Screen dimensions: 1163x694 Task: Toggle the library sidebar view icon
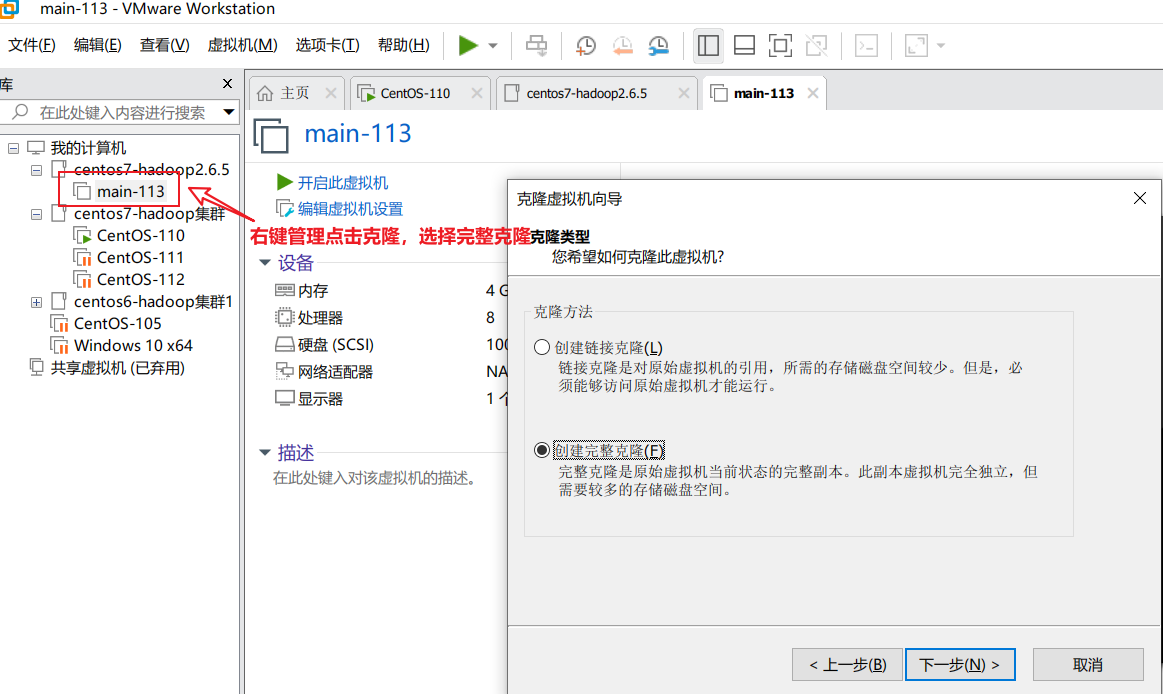[708, 46]
